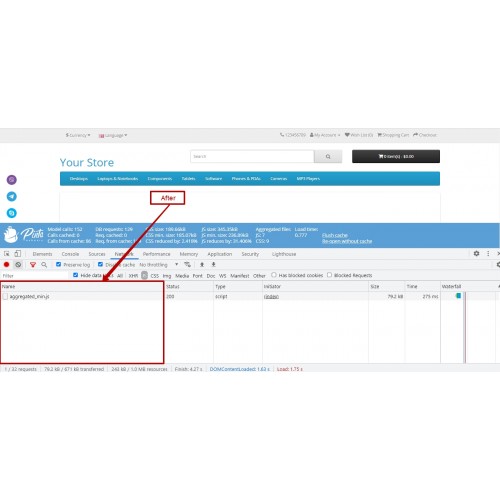Screen dimensions: 500x500
Task: Click the Flush cache link
Action: [x=335, y=235]
